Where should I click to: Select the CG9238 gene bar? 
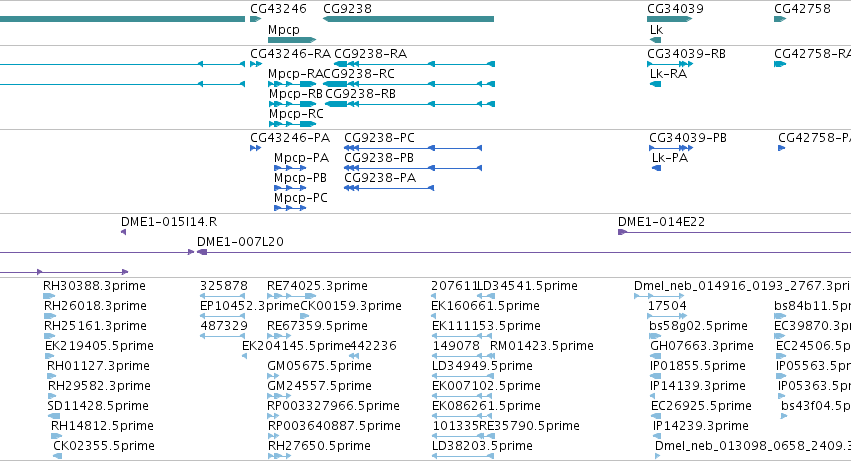(408, 19)
